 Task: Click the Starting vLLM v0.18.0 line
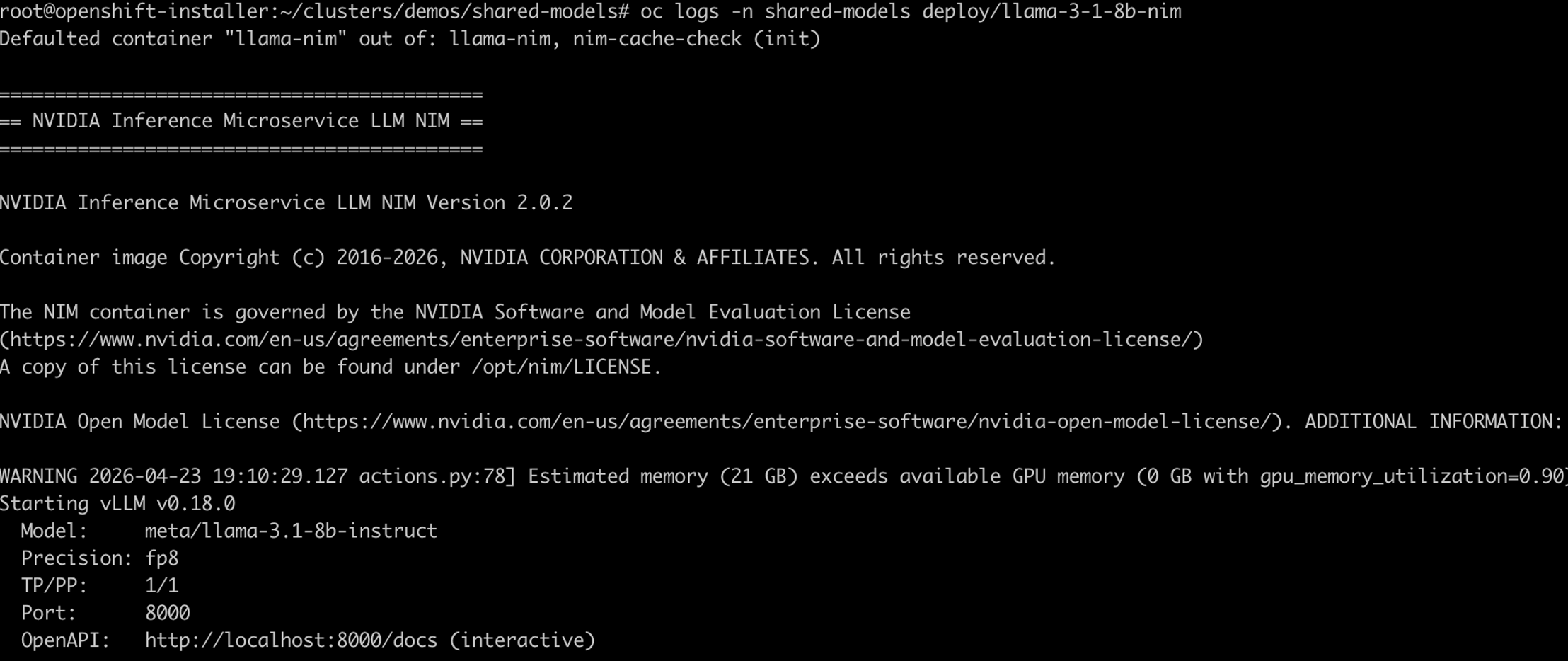117,504
